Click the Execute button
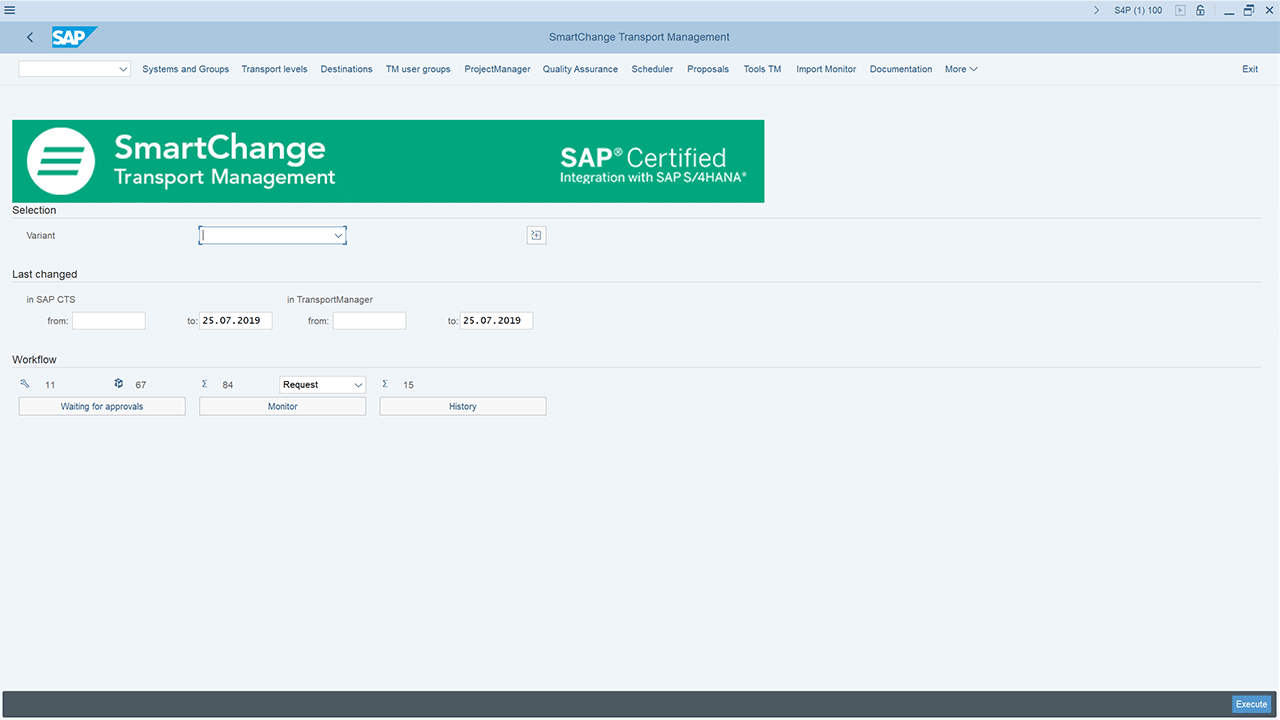The width and height of the screenshot is (1280, 720). click(x=1251, y=704)
